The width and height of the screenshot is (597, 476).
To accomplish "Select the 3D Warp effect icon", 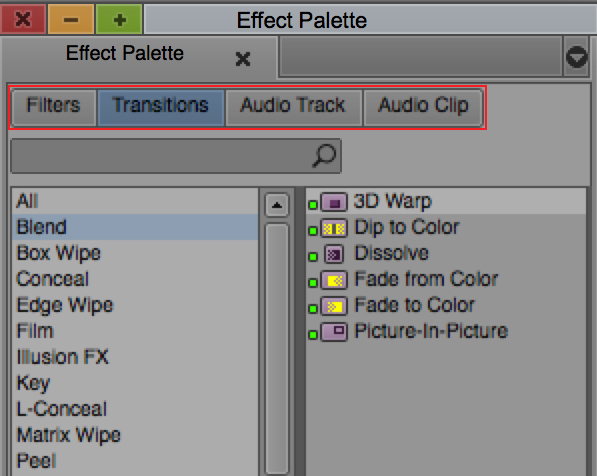I will (334, 203).
